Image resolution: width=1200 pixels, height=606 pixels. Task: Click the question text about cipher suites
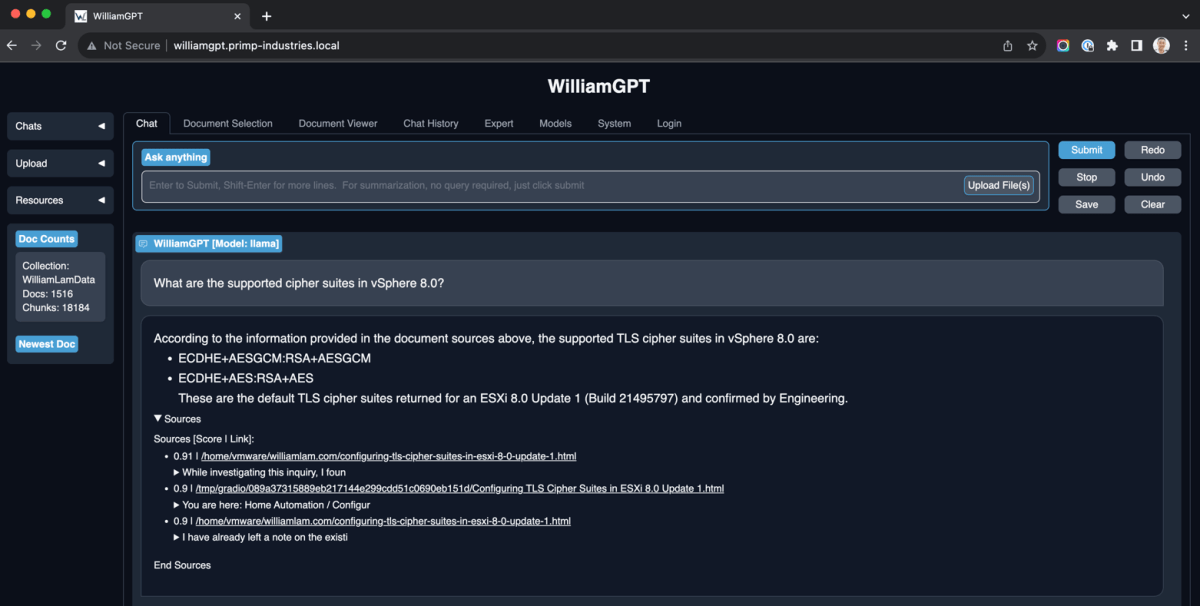point(299,283)
